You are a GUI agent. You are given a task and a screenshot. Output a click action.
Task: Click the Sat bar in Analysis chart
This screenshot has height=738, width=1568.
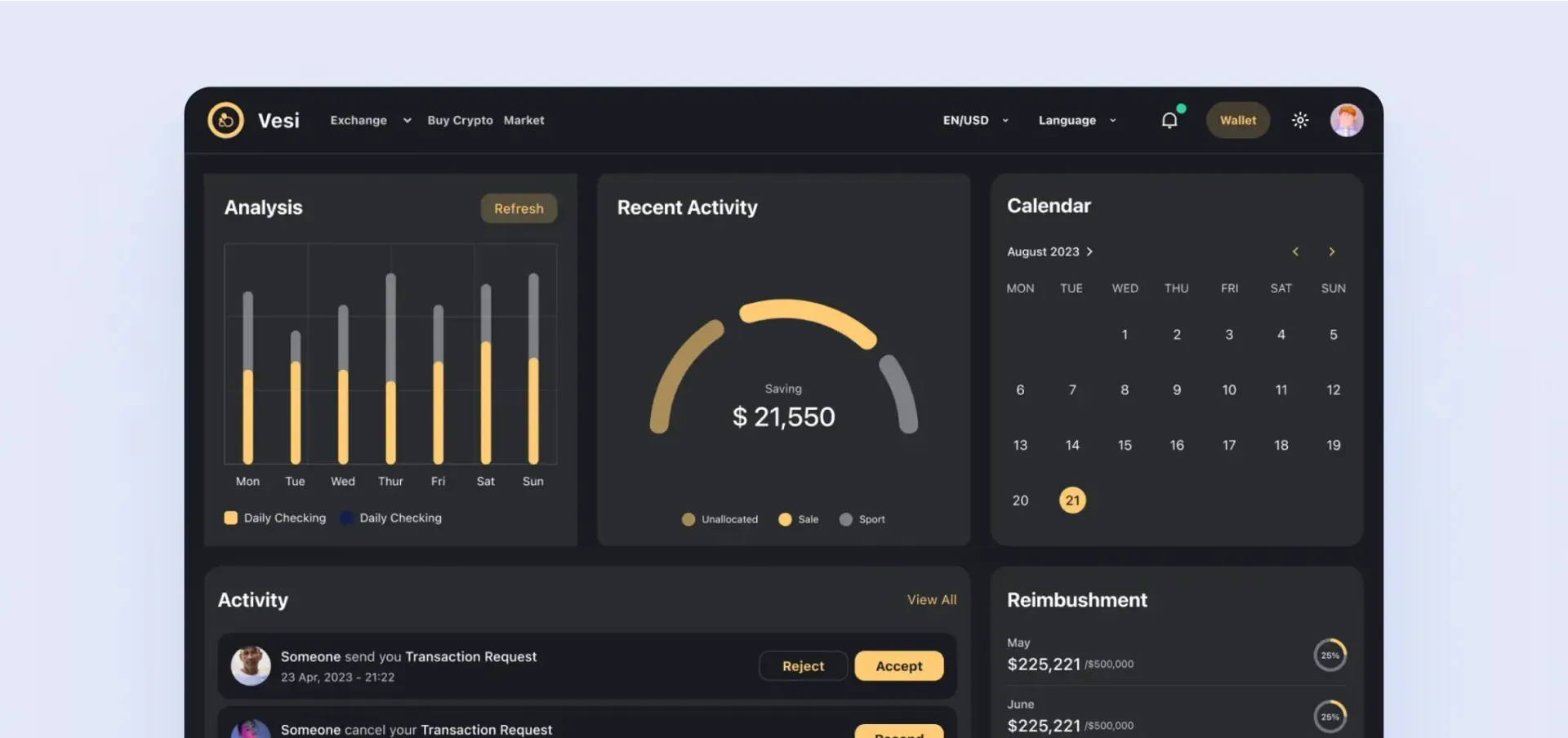[x=486, y=374]
